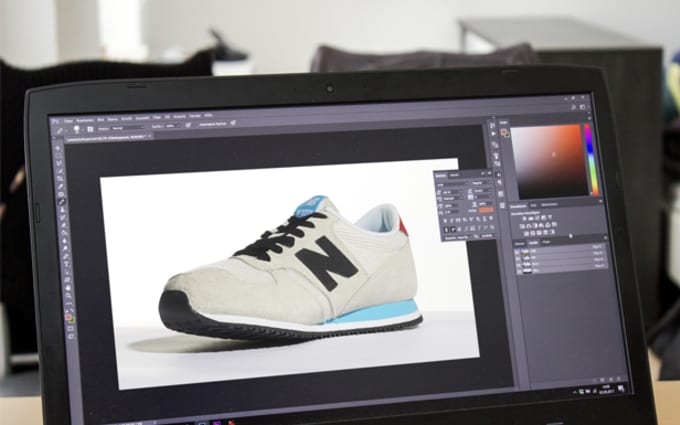The image size is (680, 425).
Task: Open the Adjustments panel flyout menu
Action: tap(600, 201)
